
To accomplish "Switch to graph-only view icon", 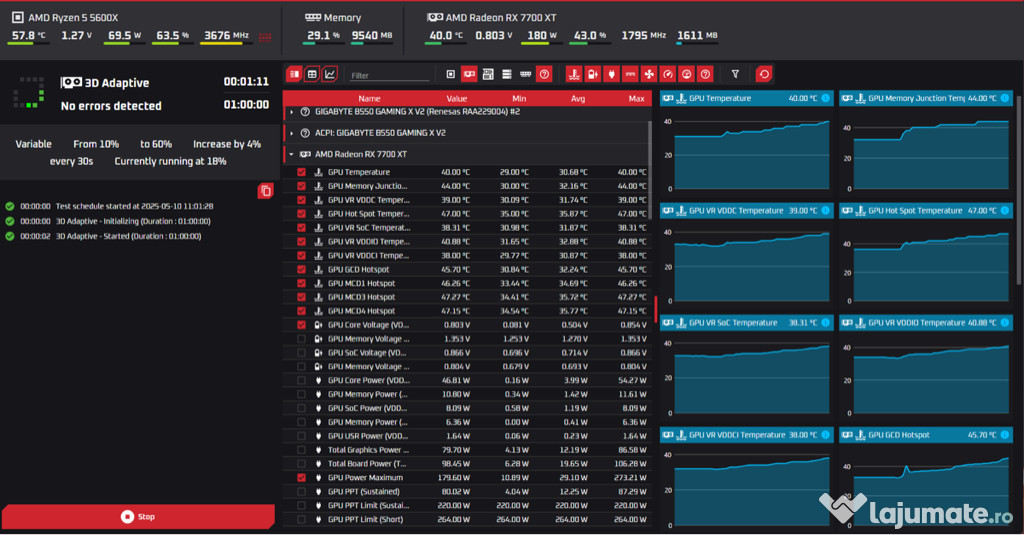I will (330, 74).
